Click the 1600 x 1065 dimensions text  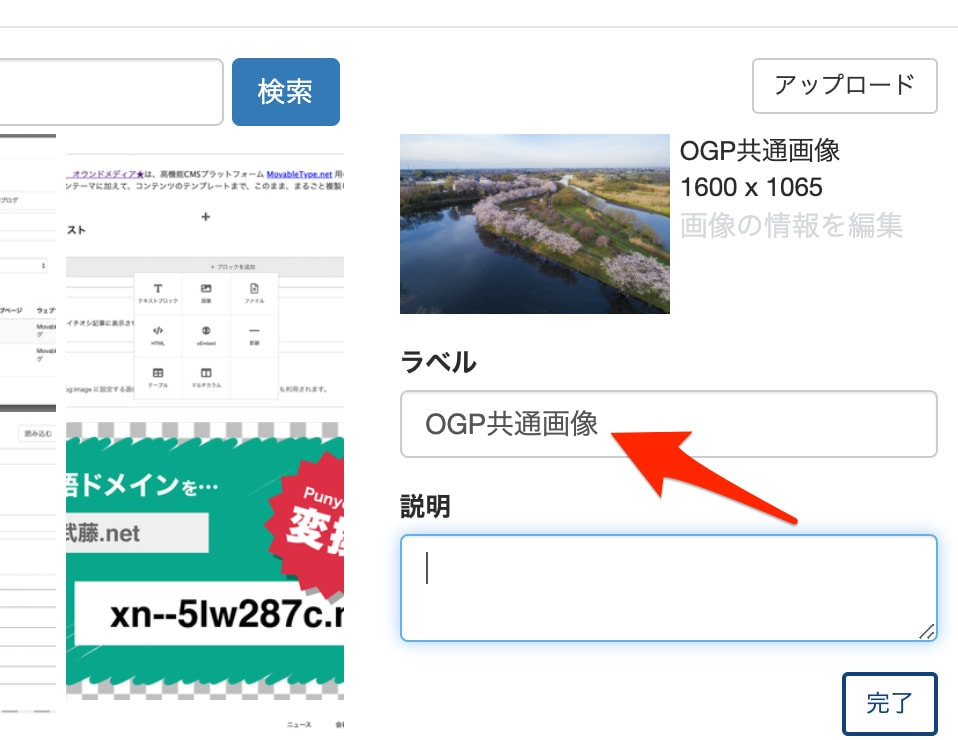point(751,187)
